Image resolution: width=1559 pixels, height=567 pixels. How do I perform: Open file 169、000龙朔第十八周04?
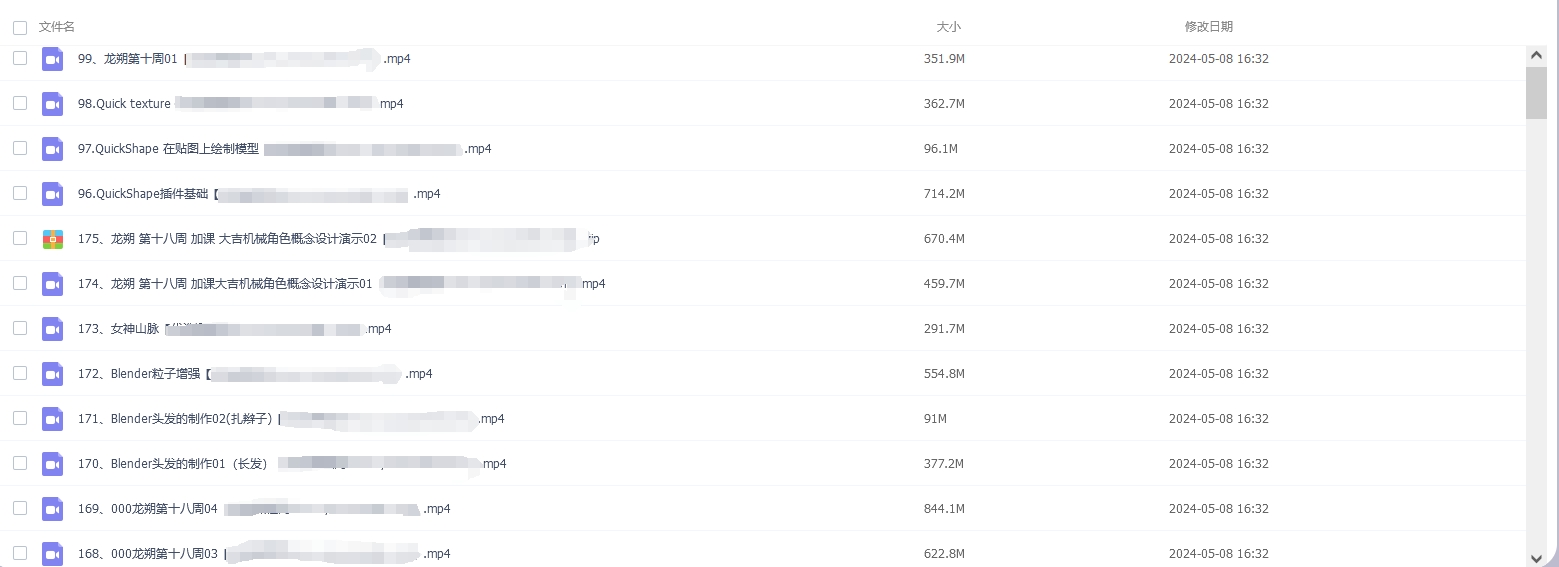pos(264,509)
